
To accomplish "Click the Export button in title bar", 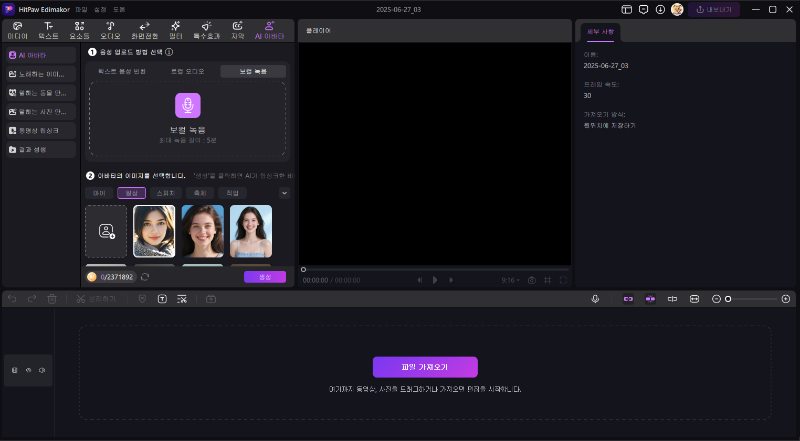I will 714,10.
